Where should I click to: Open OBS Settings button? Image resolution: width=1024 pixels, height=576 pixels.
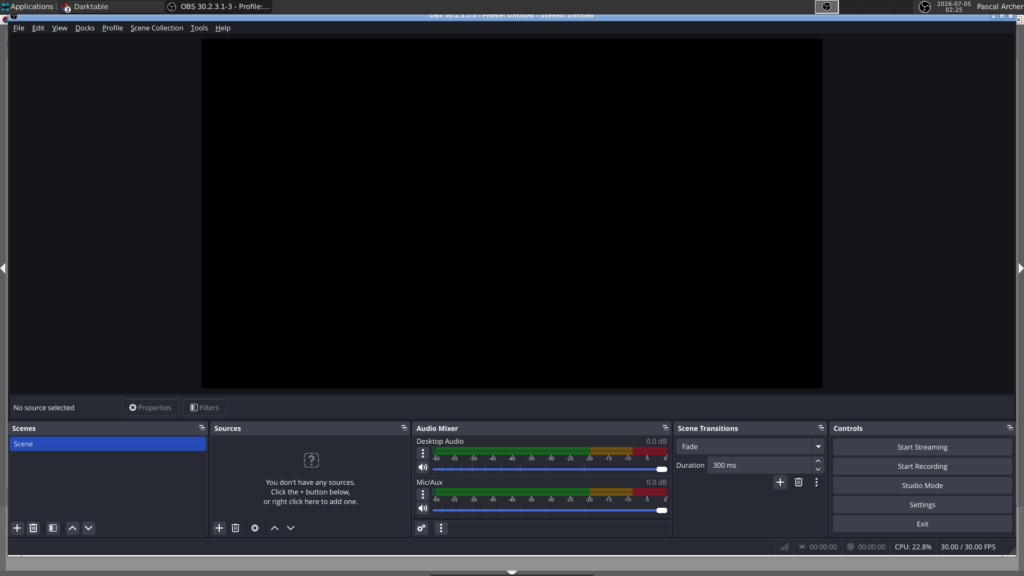pyautogui.click(x=922, y=504)
